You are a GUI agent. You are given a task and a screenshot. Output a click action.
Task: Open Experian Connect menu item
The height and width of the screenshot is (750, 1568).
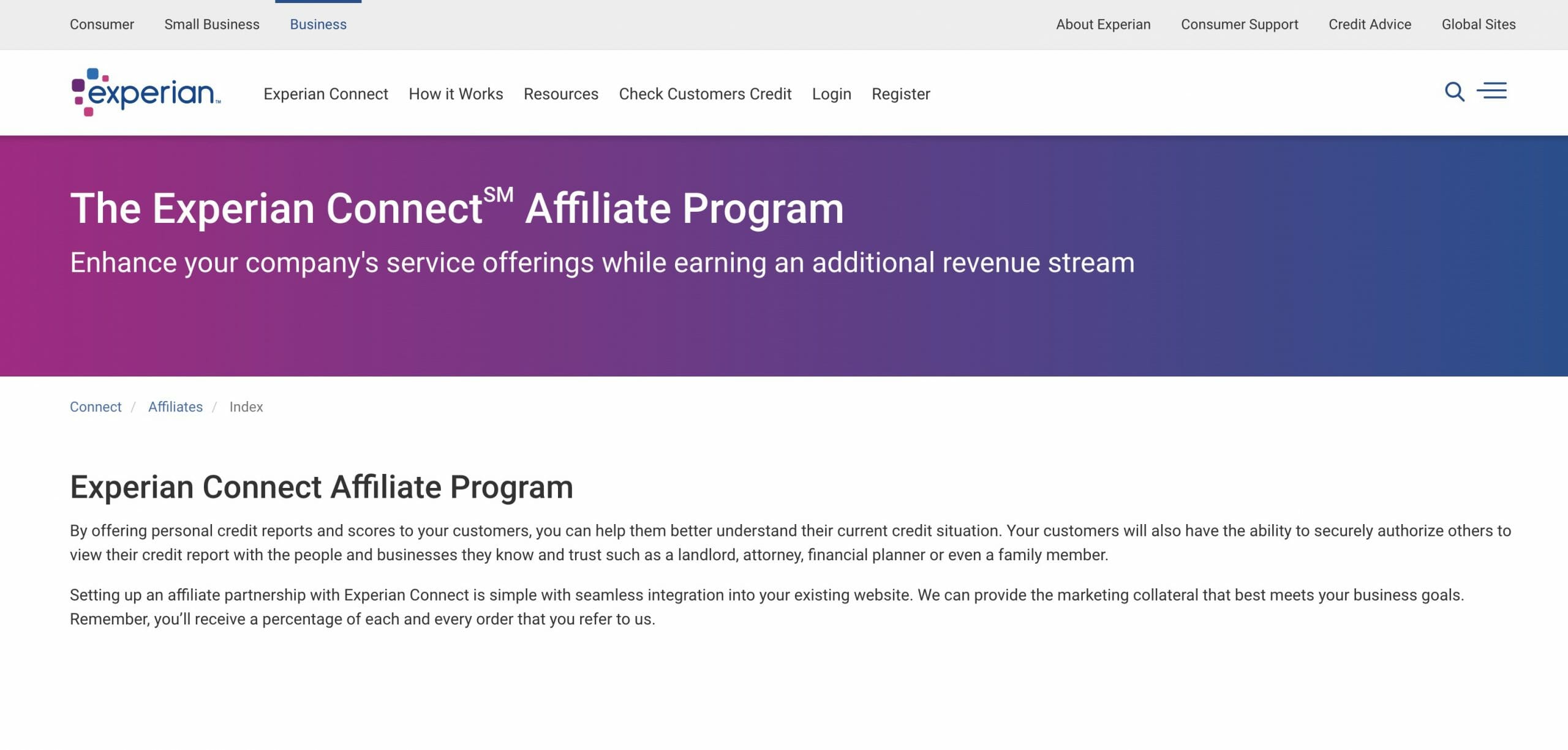point(326,94)
